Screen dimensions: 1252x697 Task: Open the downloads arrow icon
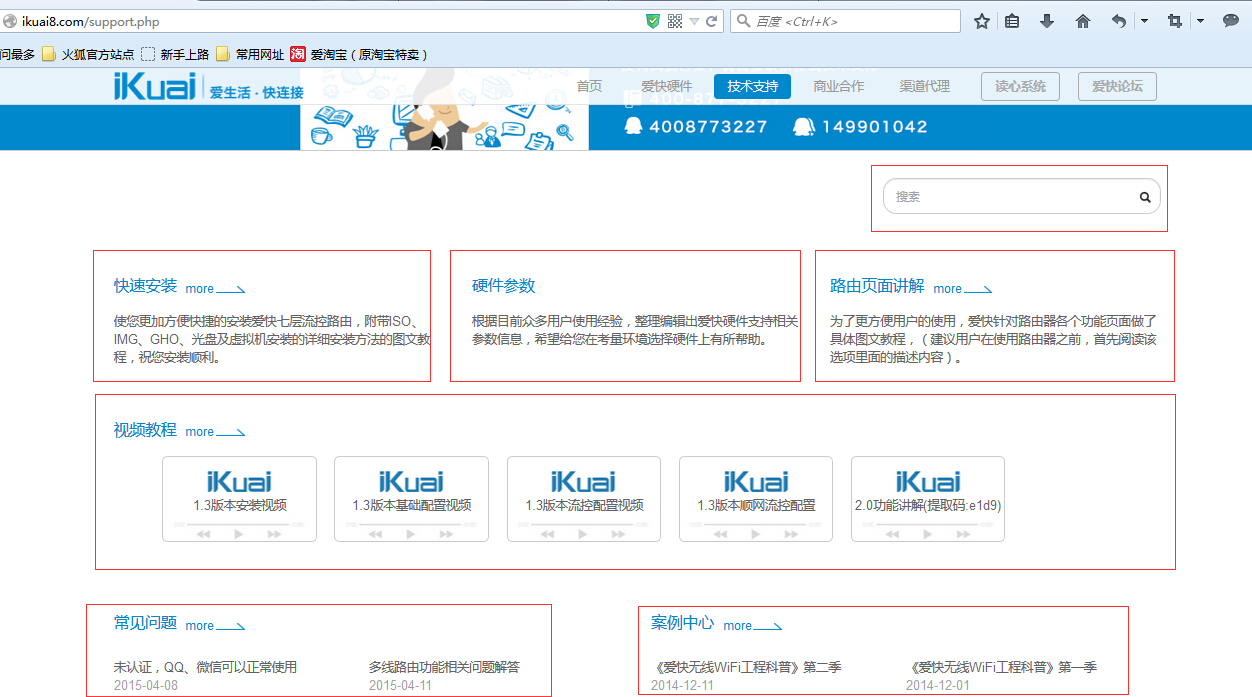(x=1047, y=21)
